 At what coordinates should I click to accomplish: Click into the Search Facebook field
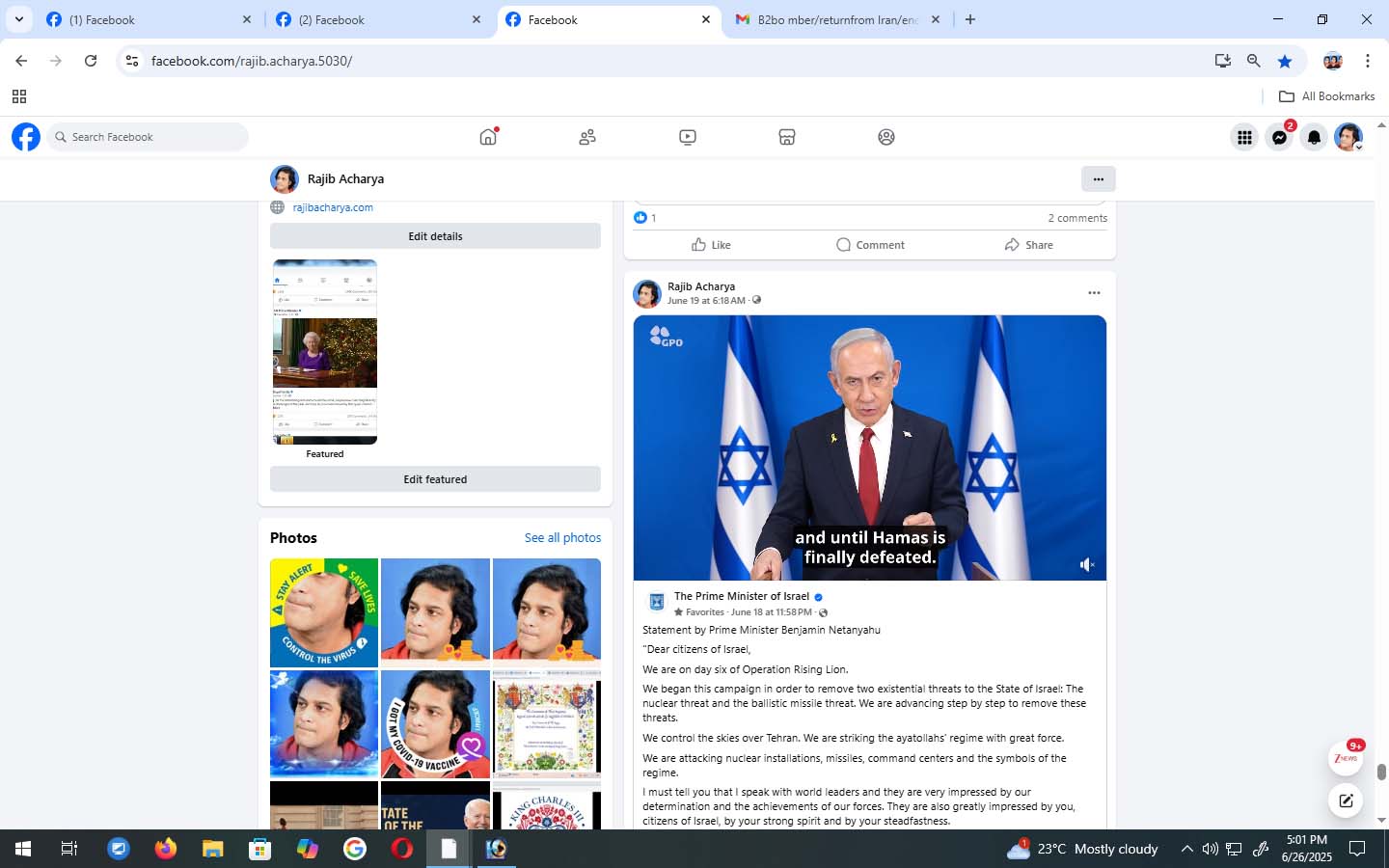tap(148, 137)
